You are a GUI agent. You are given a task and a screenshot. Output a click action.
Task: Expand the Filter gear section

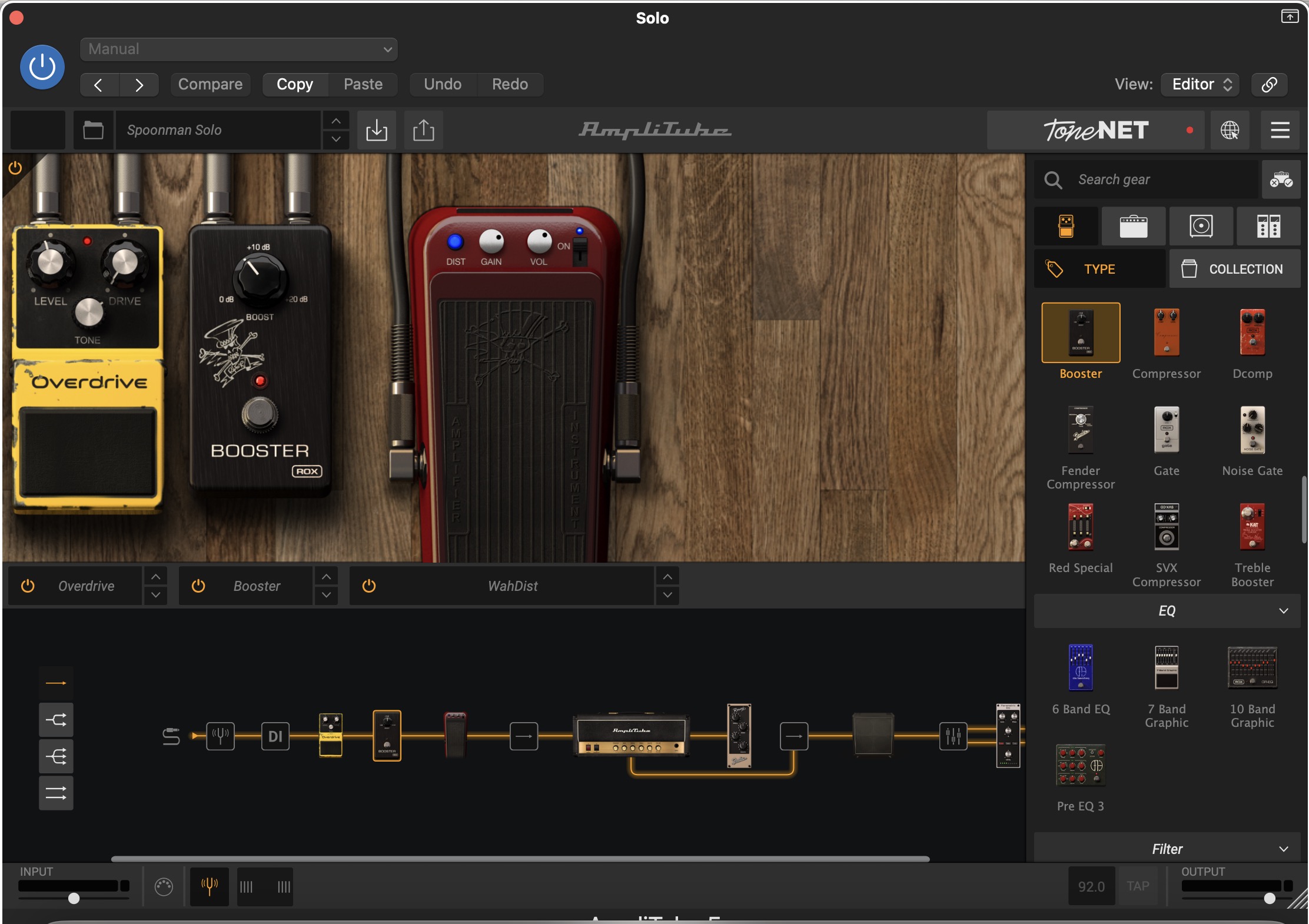[1167, 849]
